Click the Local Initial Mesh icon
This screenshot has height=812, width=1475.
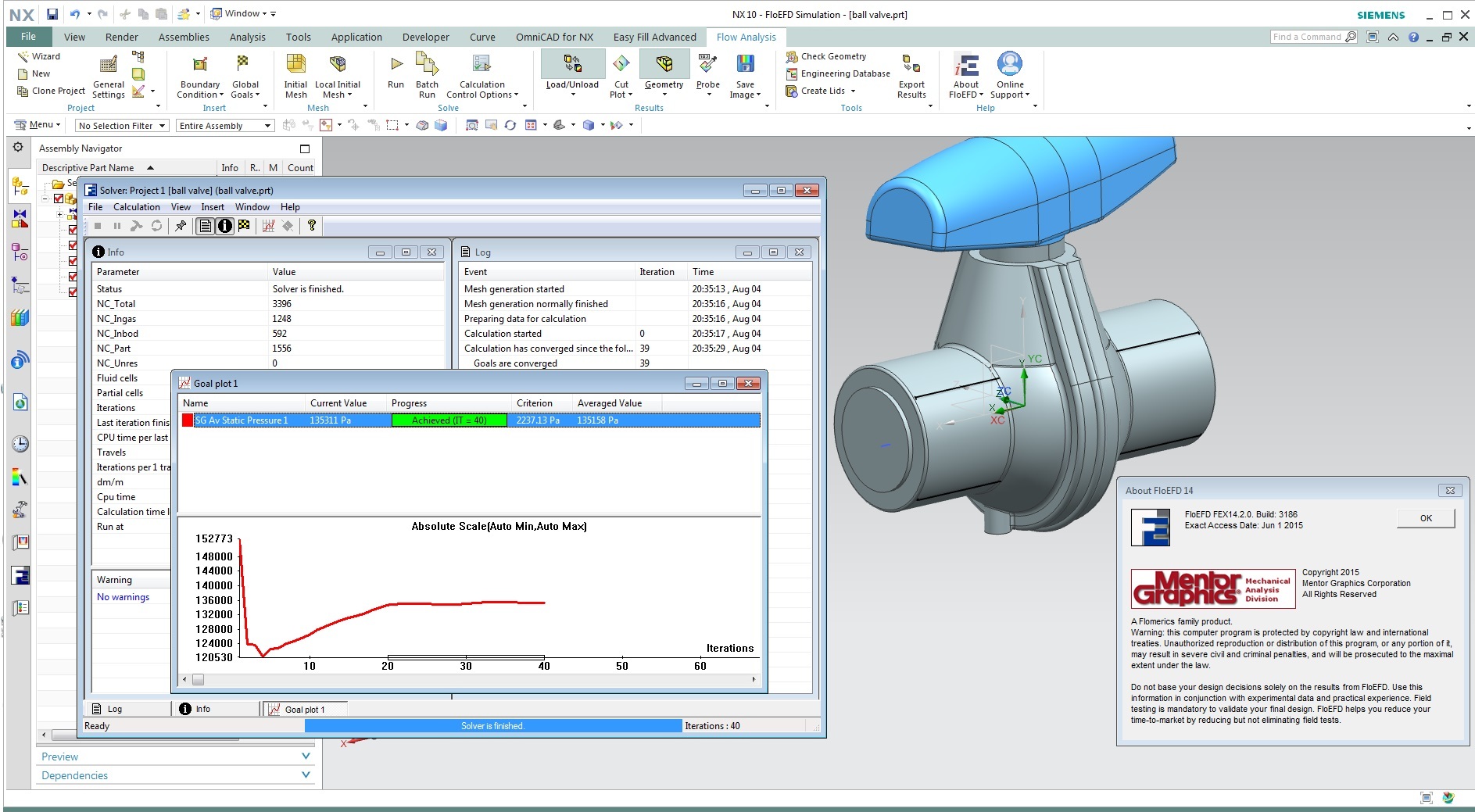tap(338, 64)
